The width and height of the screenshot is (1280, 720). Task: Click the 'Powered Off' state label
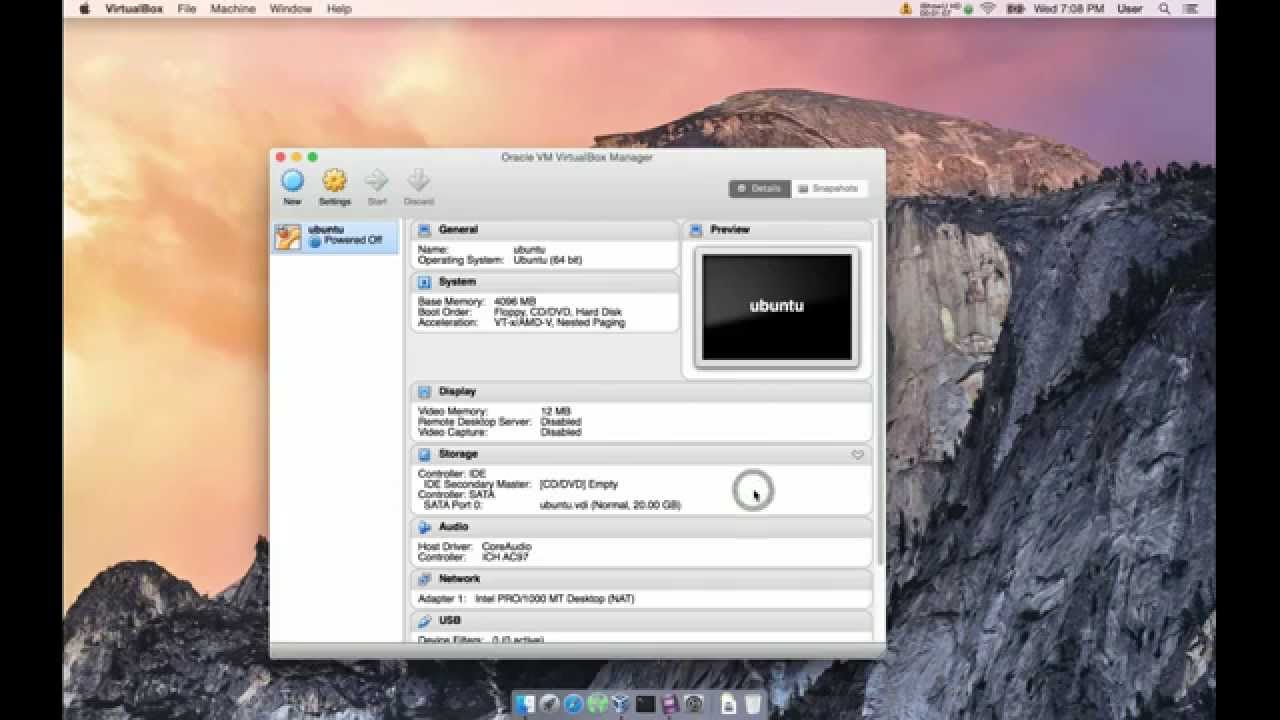click(353, 241)
